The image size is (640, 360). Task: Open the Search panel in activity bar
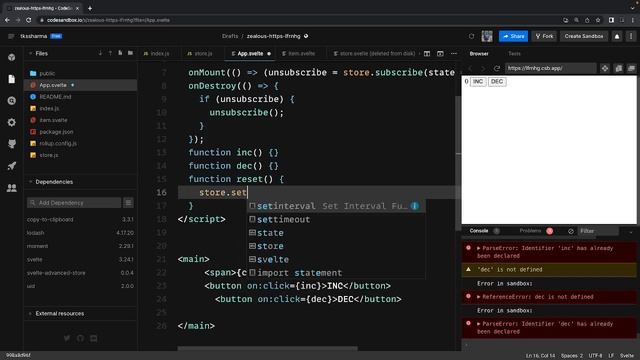pos(11,100)
